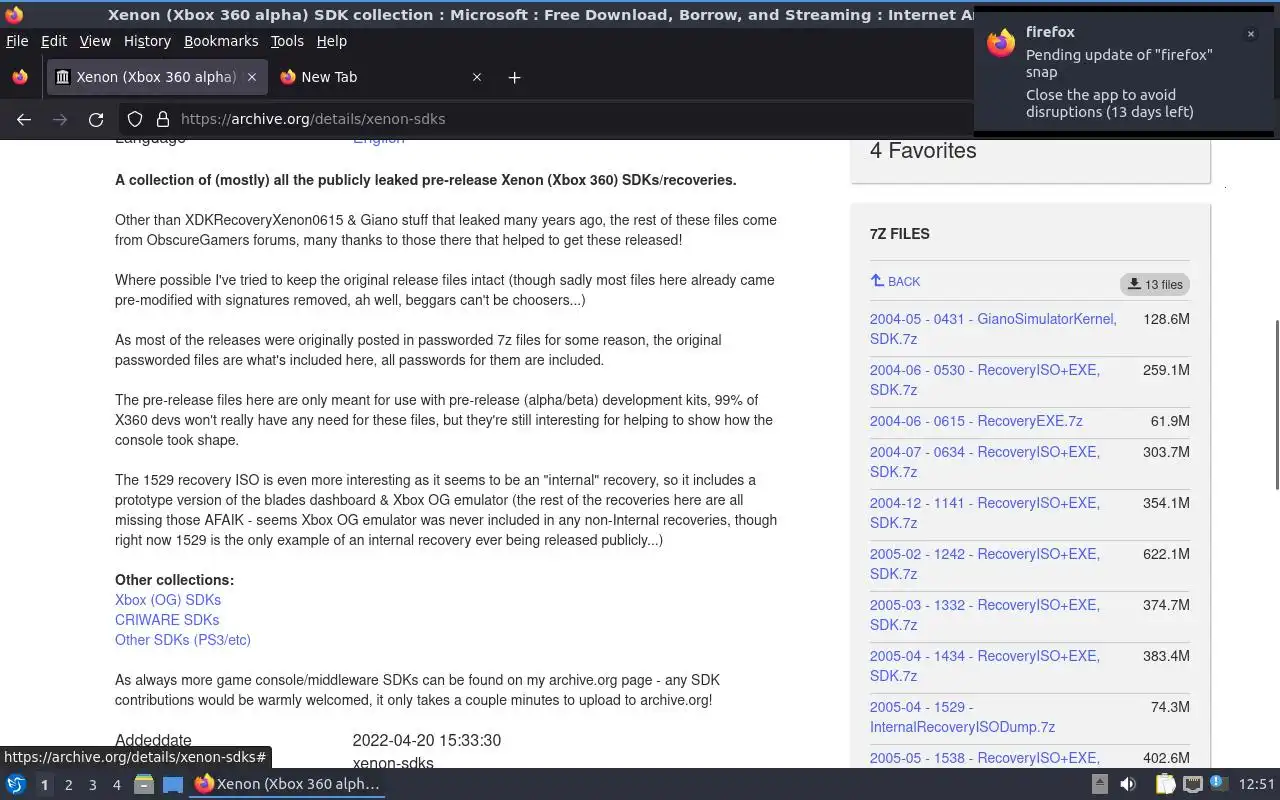Viewport: 1280px width, 800px height.
Task: Open the Xbox (OG) SDKs collection link
Action: tap(168, 600)
